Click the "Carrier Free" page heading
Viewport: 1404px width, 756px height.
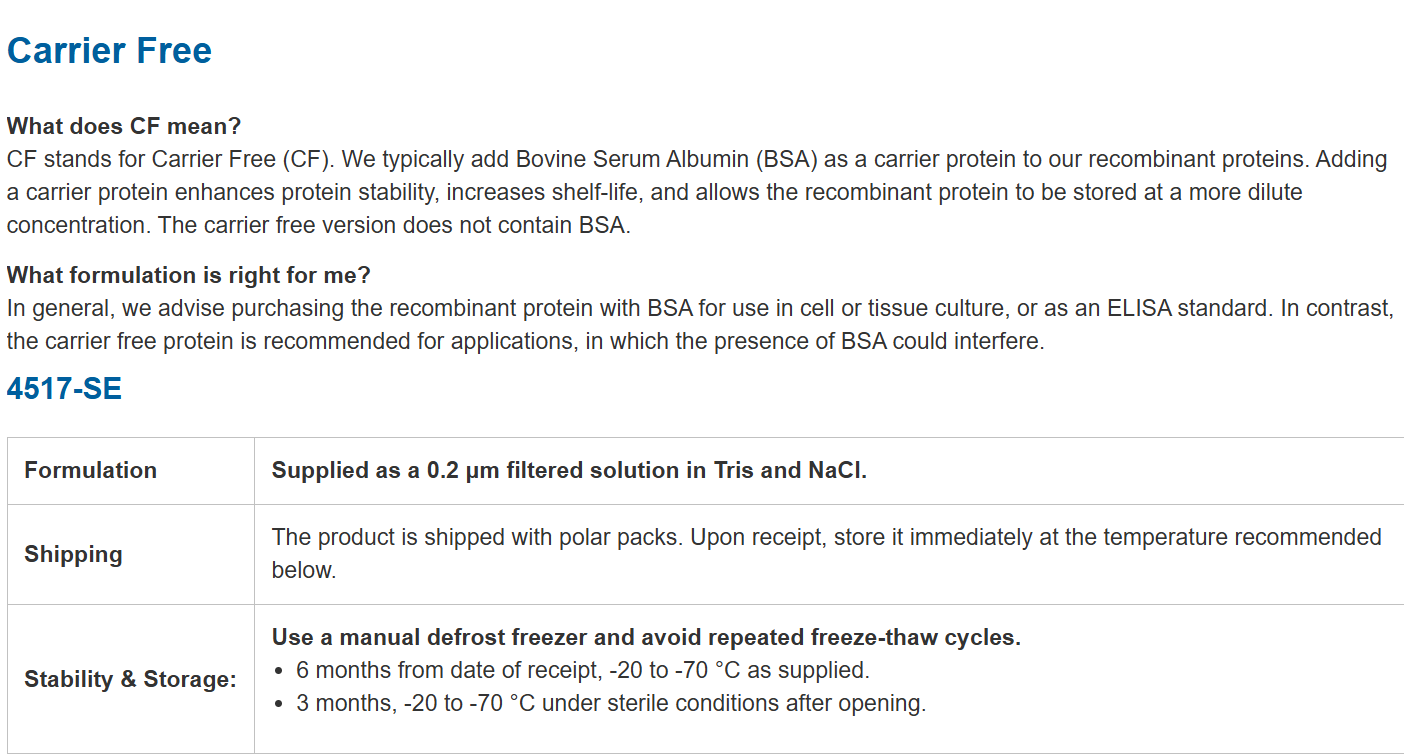[109, 51]
